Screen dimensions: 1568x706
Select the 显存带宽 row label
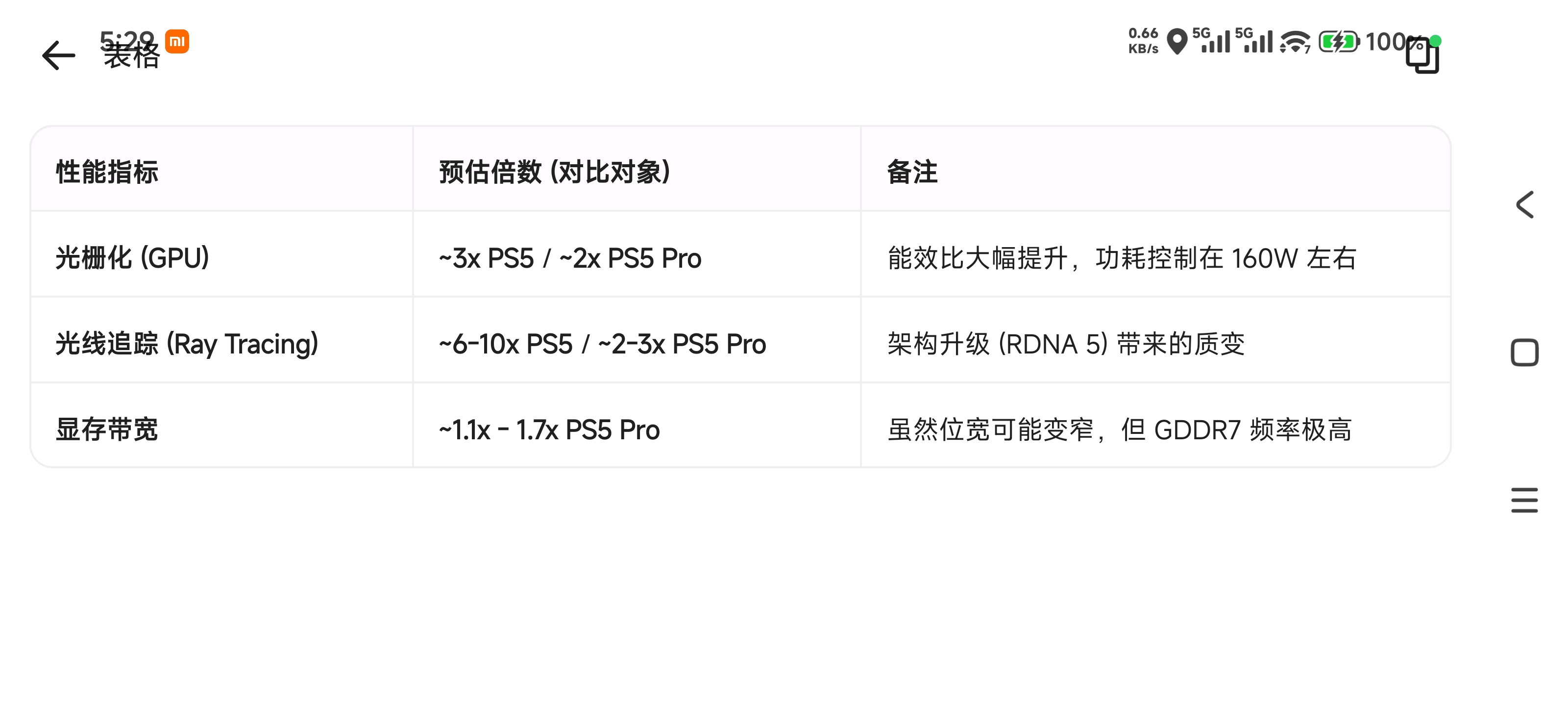click(x=107, y=429)
